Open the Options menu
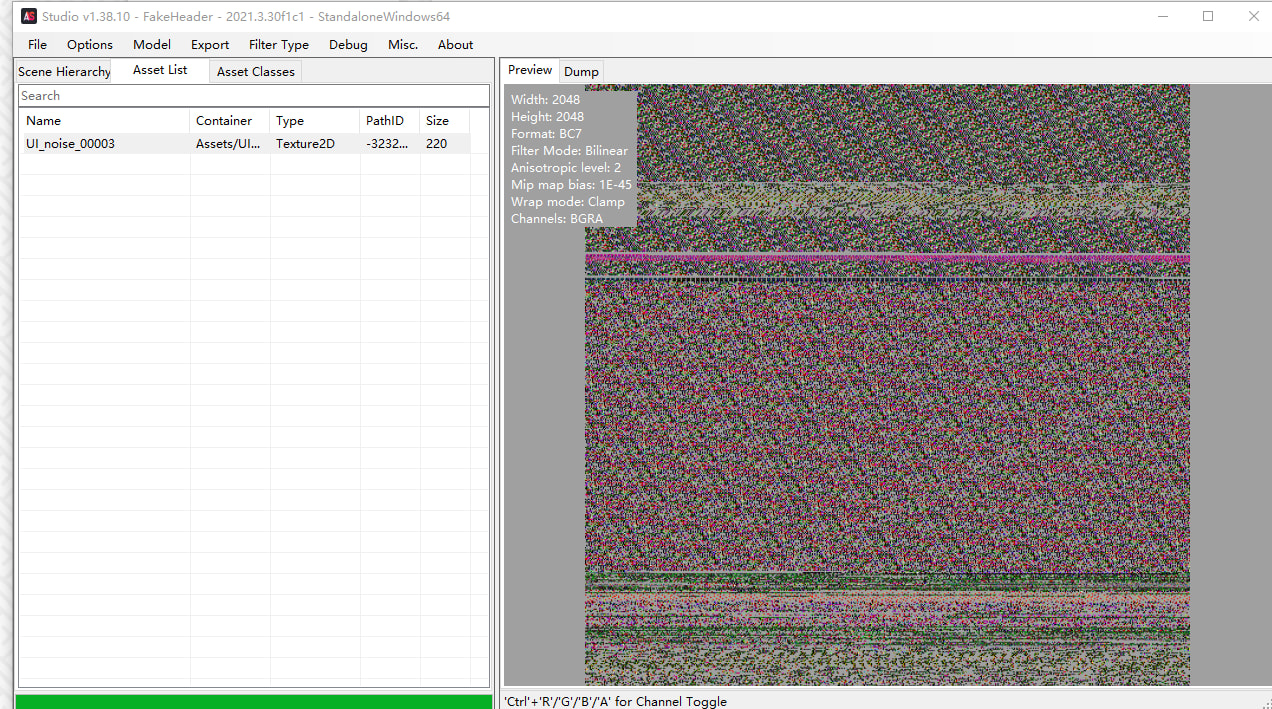The image size is (1272, 709). pyautogui.click(x=90, y=44)
